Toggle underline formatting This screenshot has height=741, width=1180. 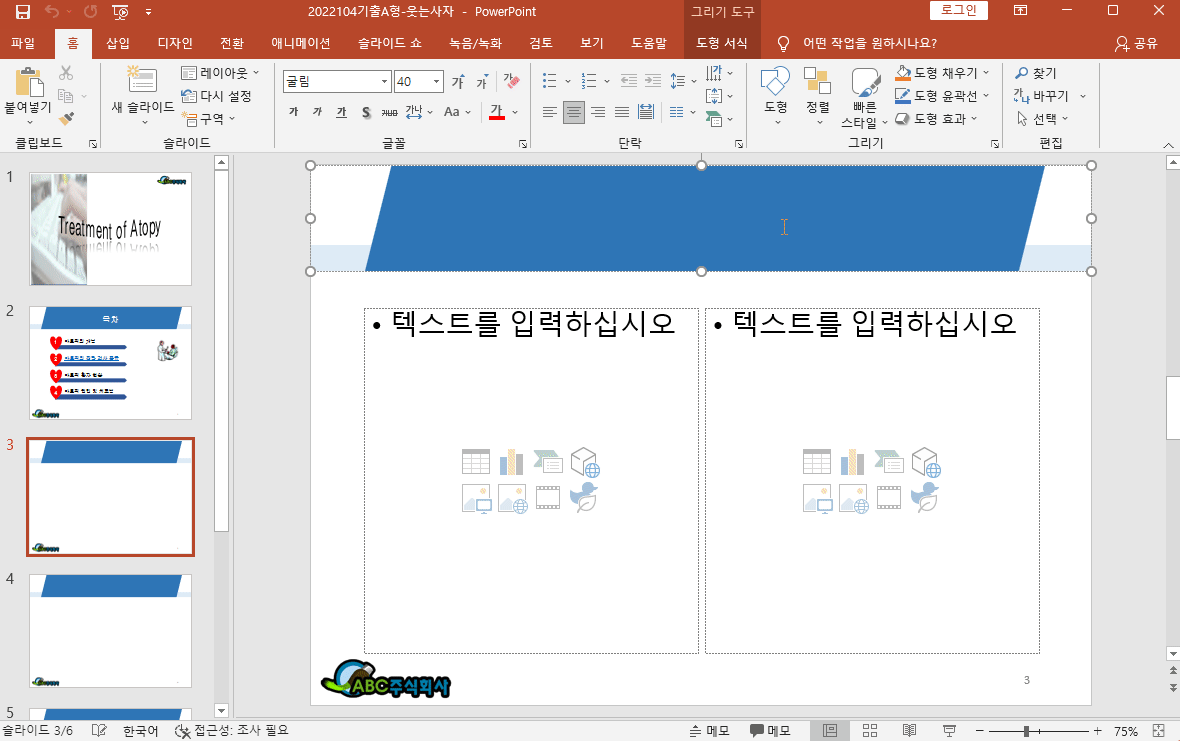pos(342,112)
